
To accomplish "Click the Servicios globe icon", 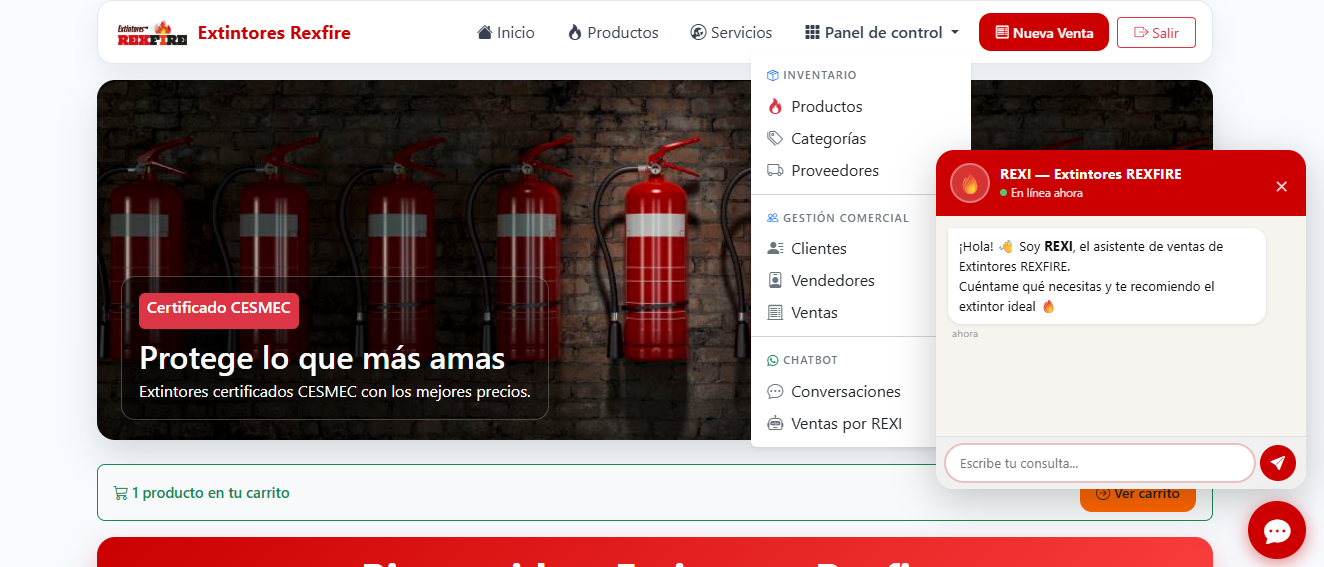I will point(698,32).
